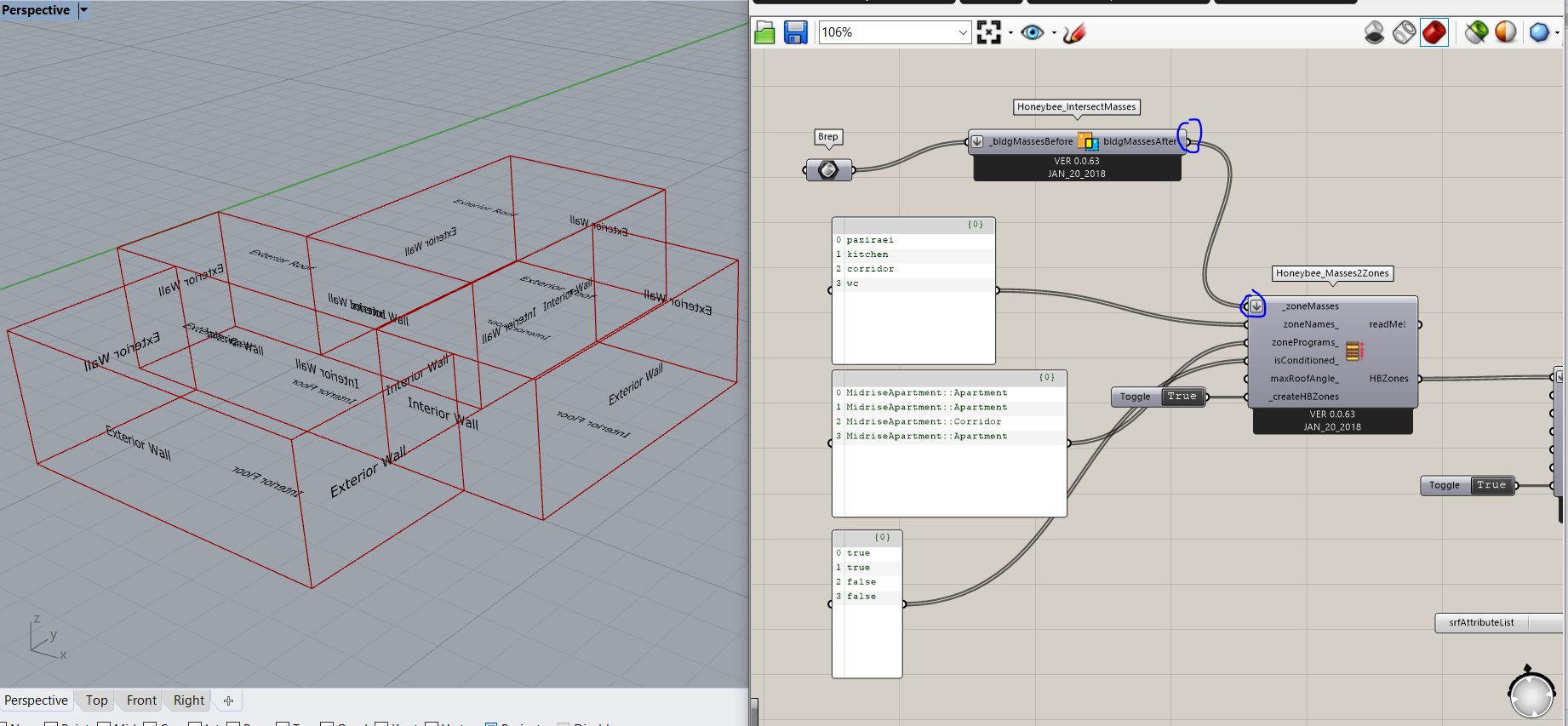This screenshot has width=1568, height=726.
Task: Click the zonePrograms_ input label
Action: [1305, 342]
